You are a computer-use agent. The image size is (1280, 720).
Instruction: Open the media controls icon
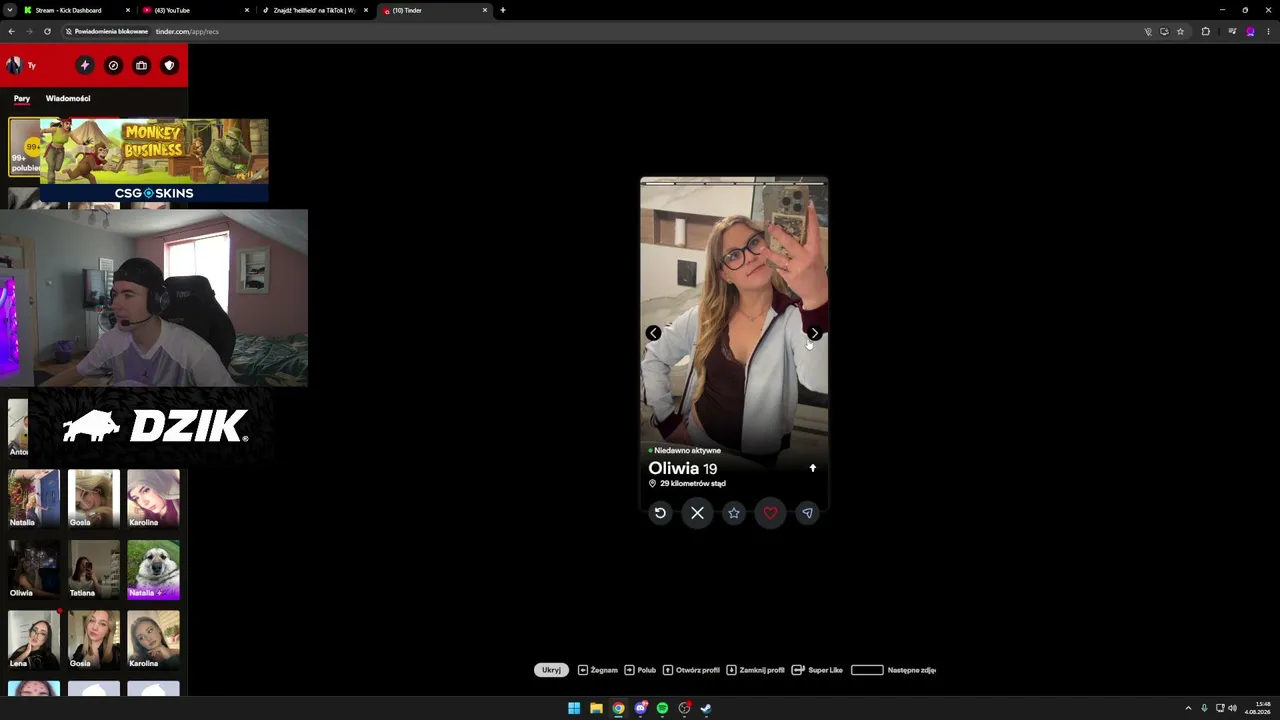pos(1232,31)
